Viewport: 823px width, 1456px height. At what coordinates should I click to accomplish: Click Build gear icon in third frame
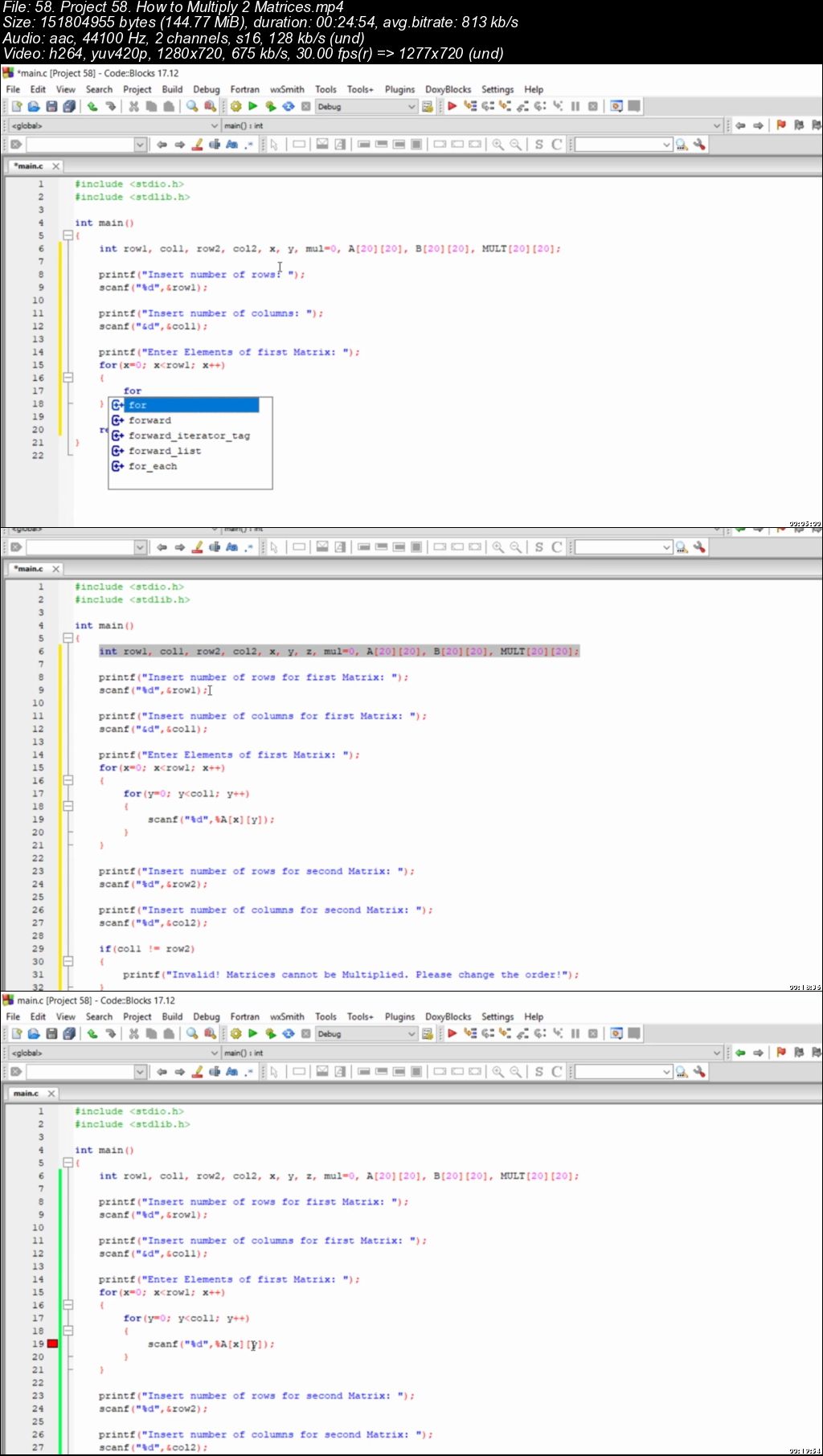(235, 1033)
